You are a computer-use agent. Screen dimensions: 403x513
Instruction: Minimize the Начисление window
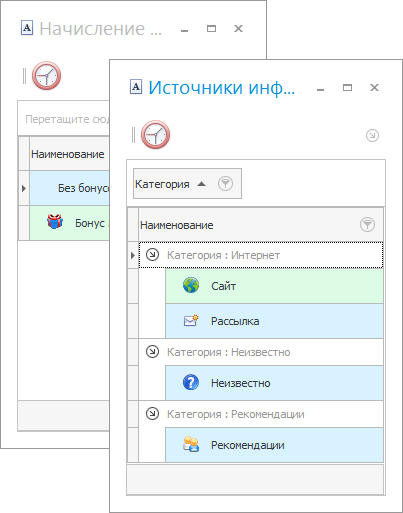point(184,30)
